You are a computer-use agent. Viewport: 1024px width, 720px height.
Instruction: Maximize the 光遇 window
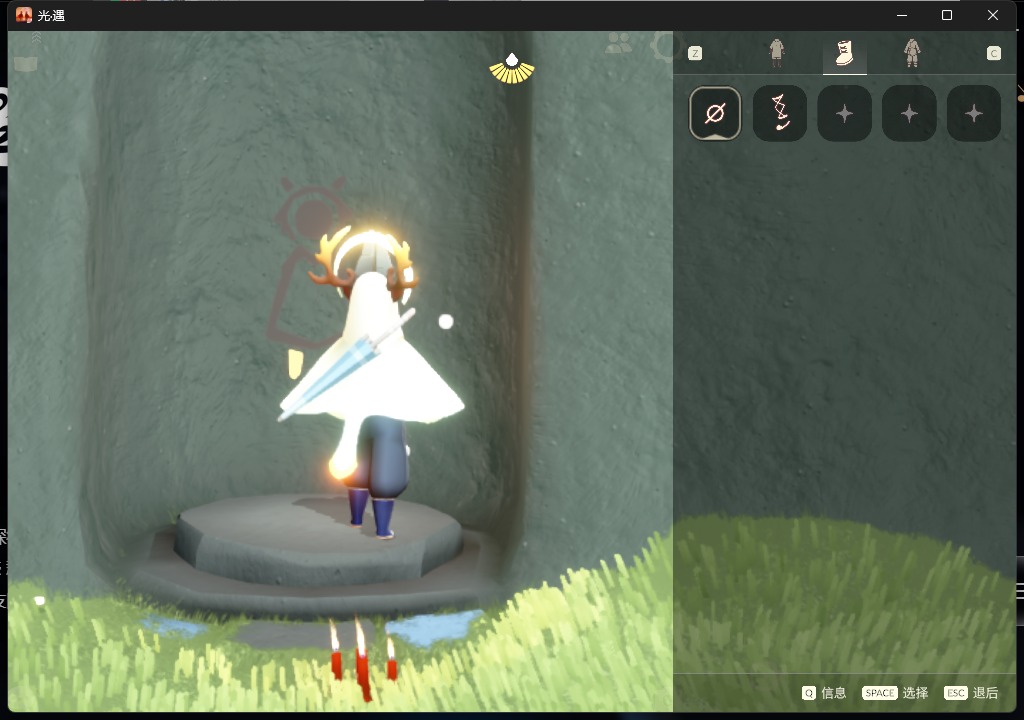947,15
